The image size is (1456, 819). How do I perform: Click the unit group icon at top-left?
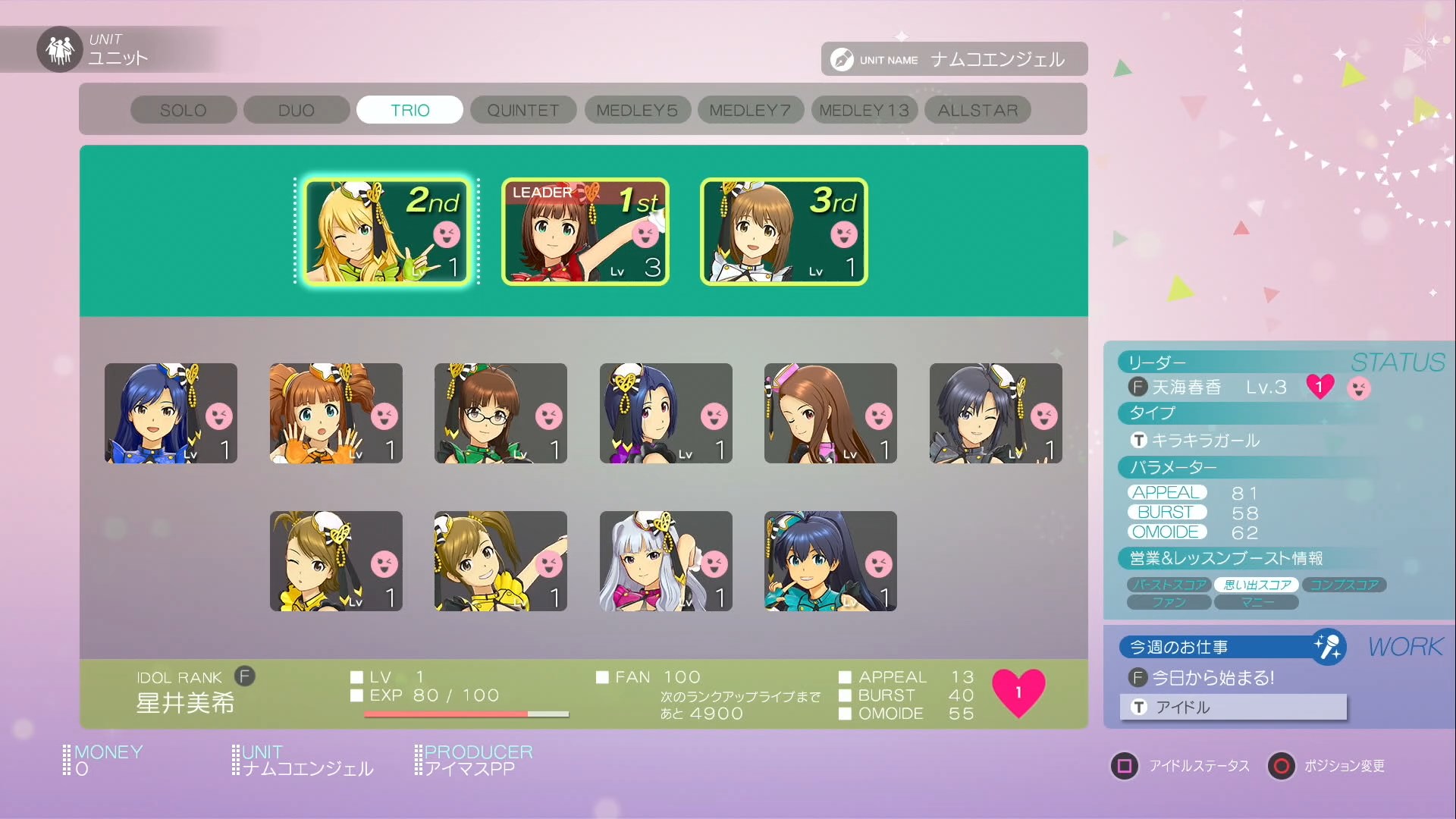[x=59, y=49]
